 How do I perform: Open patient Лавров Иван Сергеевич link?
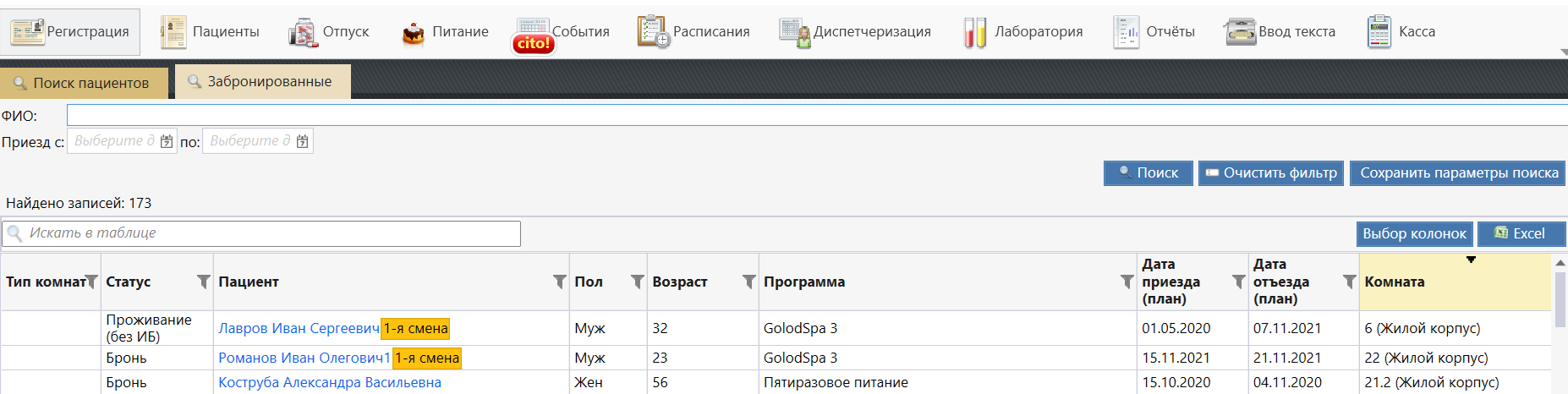(299, 328)
